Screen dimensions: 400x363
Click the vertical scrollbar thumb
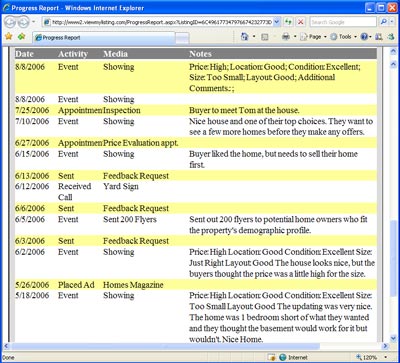tap(393, 258)
